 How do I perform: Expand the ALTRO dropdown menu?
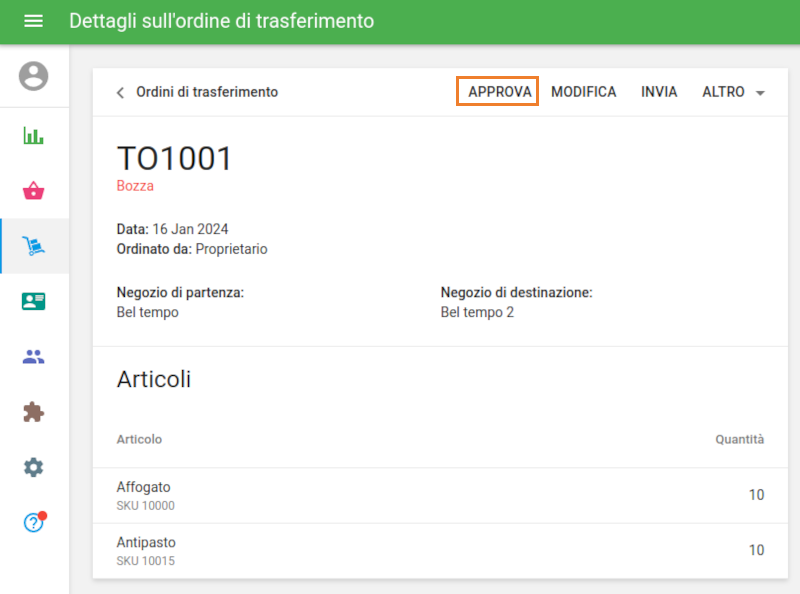[x=733, y=91]
